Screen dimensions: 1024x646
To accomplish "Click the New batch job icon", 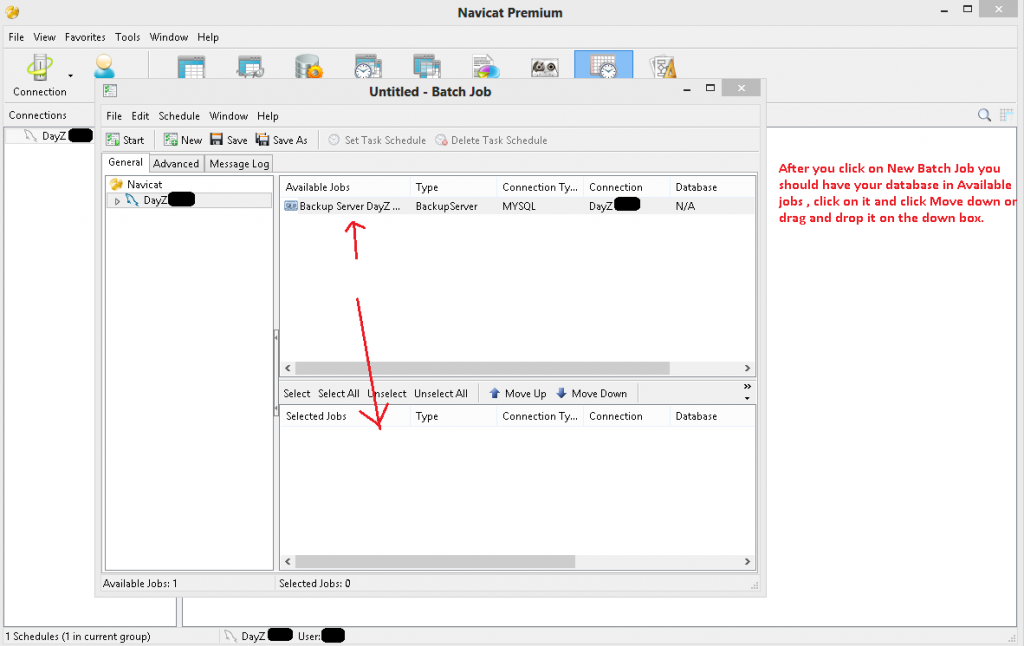I will pyautogui.click(x=171, y=140).
